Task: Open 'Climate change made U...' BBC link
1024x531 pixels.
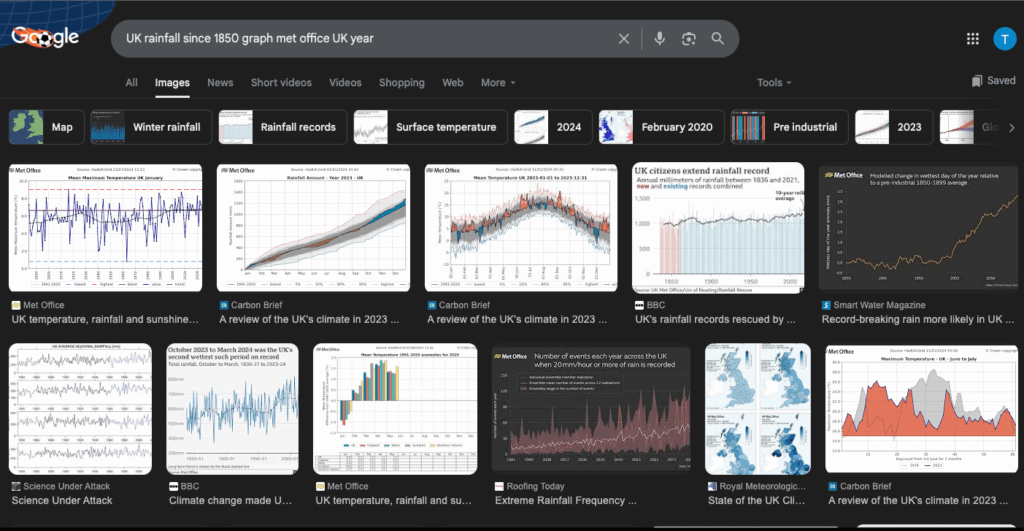Action: [x=231, y=501]
